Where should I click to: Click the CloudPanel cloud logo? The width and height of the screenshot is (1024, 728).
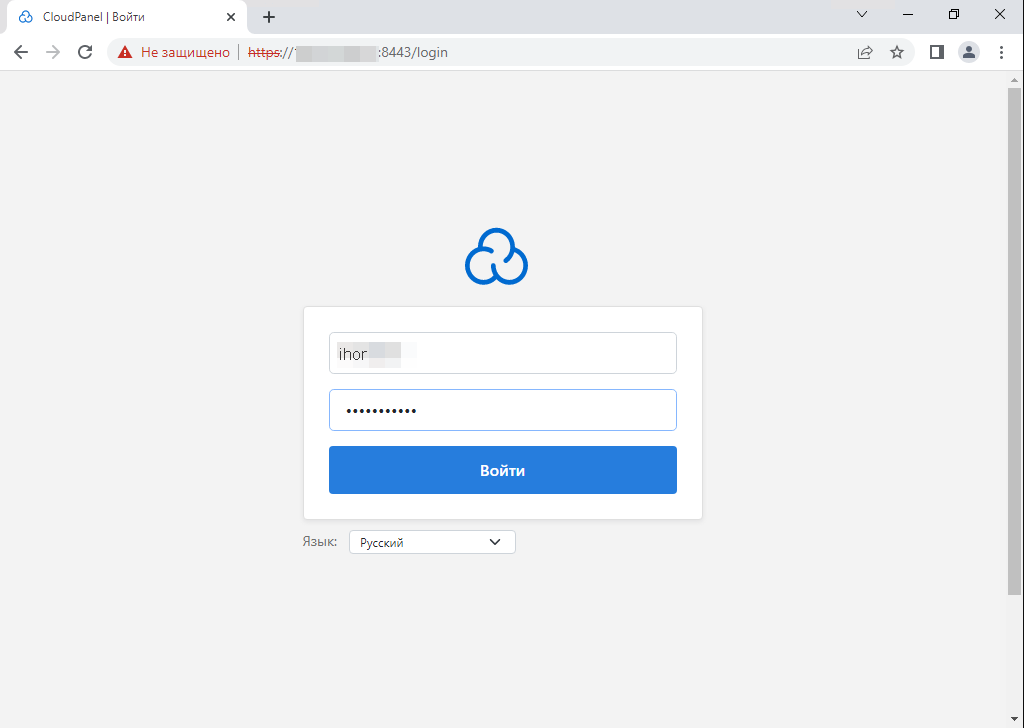click(495, 256)
